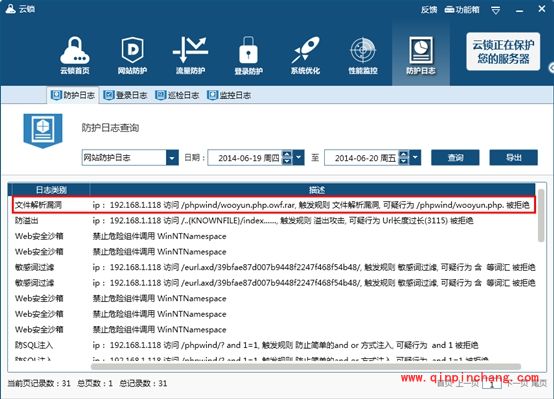Switch to the 防护日志 tab
The image size is (554, 399).
[x=73, y=95]
